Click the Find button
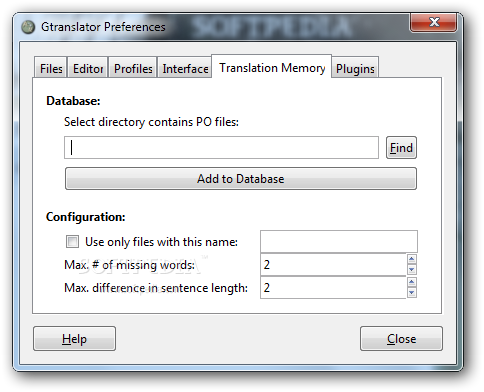This screenshot has height=392, width=484. pos(401,148)
